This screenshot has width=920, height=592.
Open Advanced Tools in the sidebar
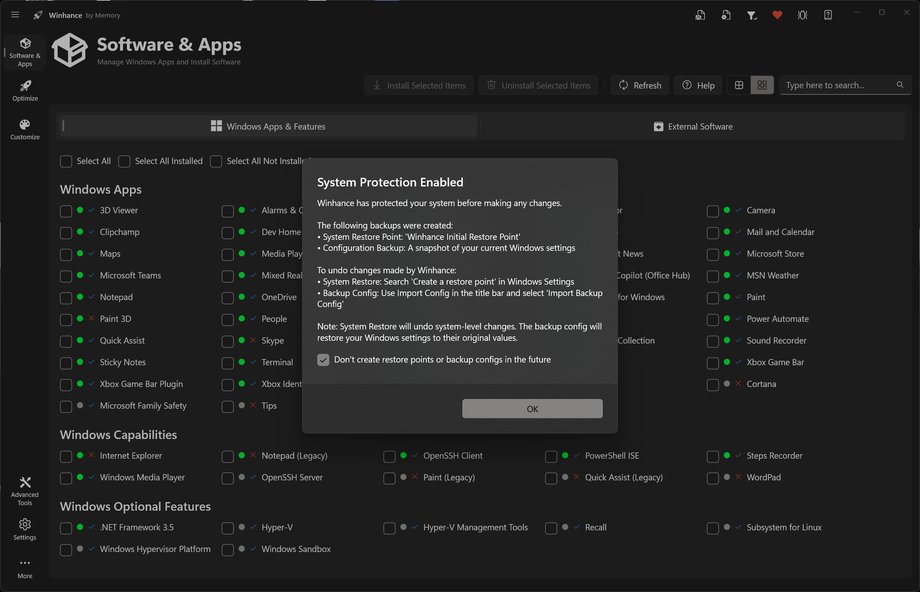(25, 489)
